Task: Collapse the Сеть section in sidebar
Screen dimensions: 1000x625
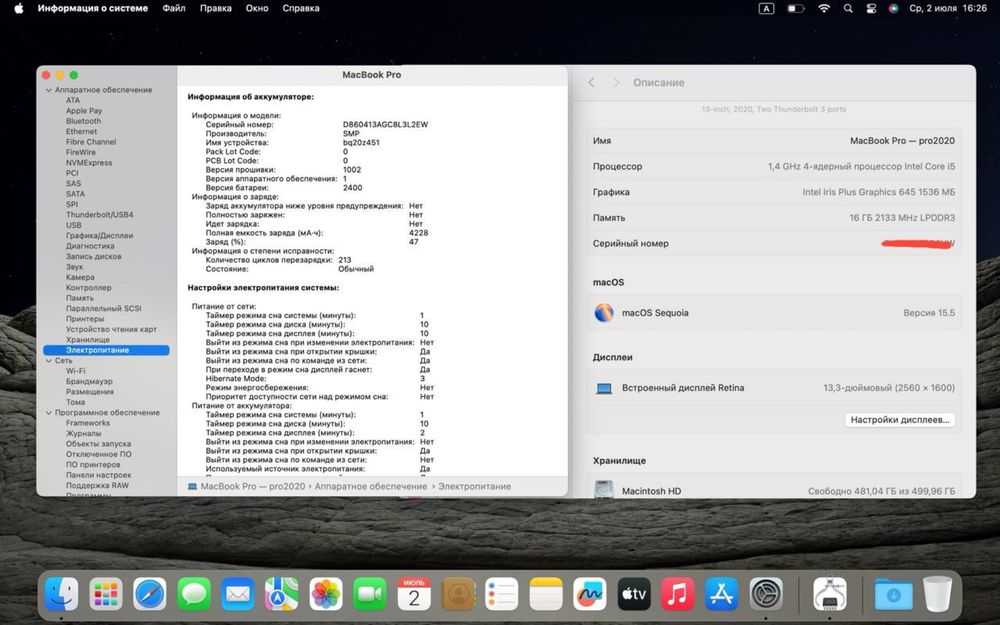Action: pyautogui.click(x=47, y=361)
